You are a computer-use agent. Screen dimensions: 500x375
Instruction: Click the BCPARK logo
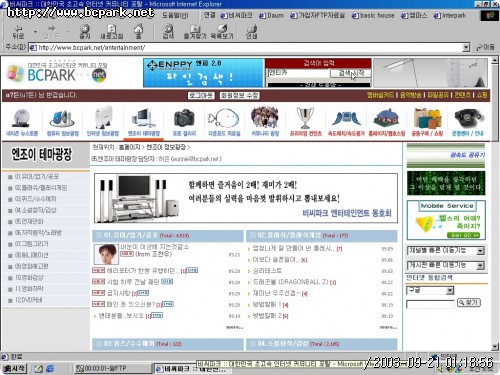(57, 73)
